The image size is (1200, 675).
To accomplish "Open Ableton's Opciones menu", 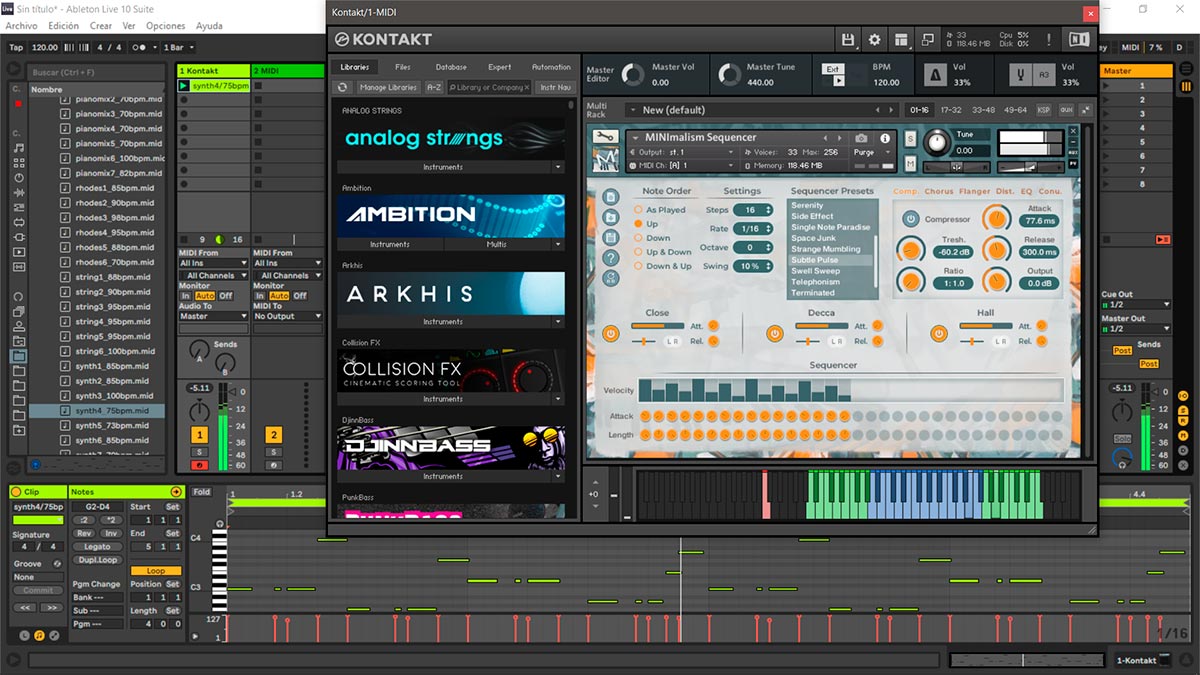I will (165, 26).
